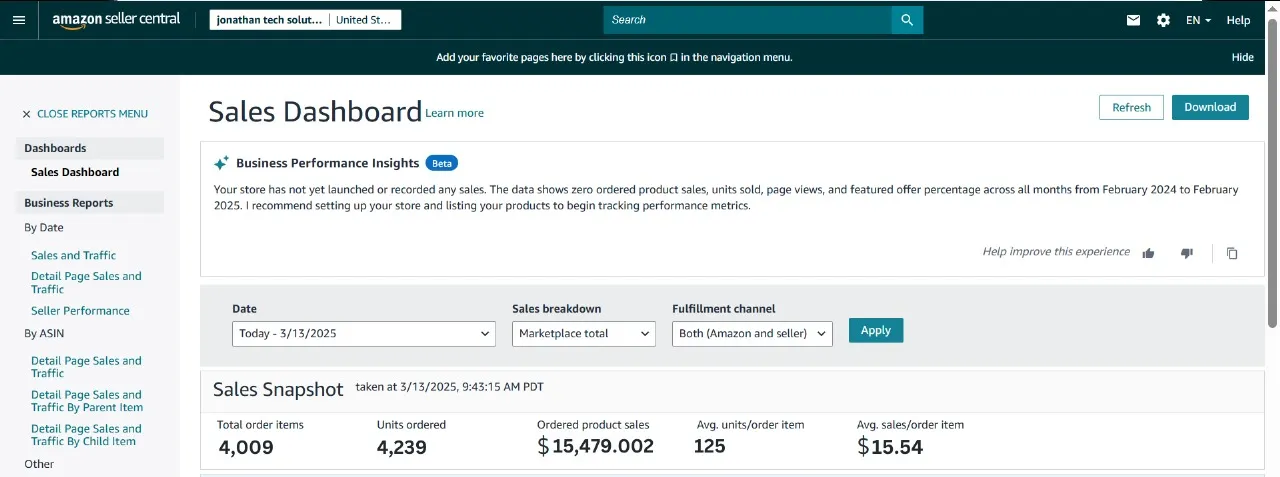Open the EN language dropdown
This screenshot has height=477, width=1280.
click(1198, 20)
